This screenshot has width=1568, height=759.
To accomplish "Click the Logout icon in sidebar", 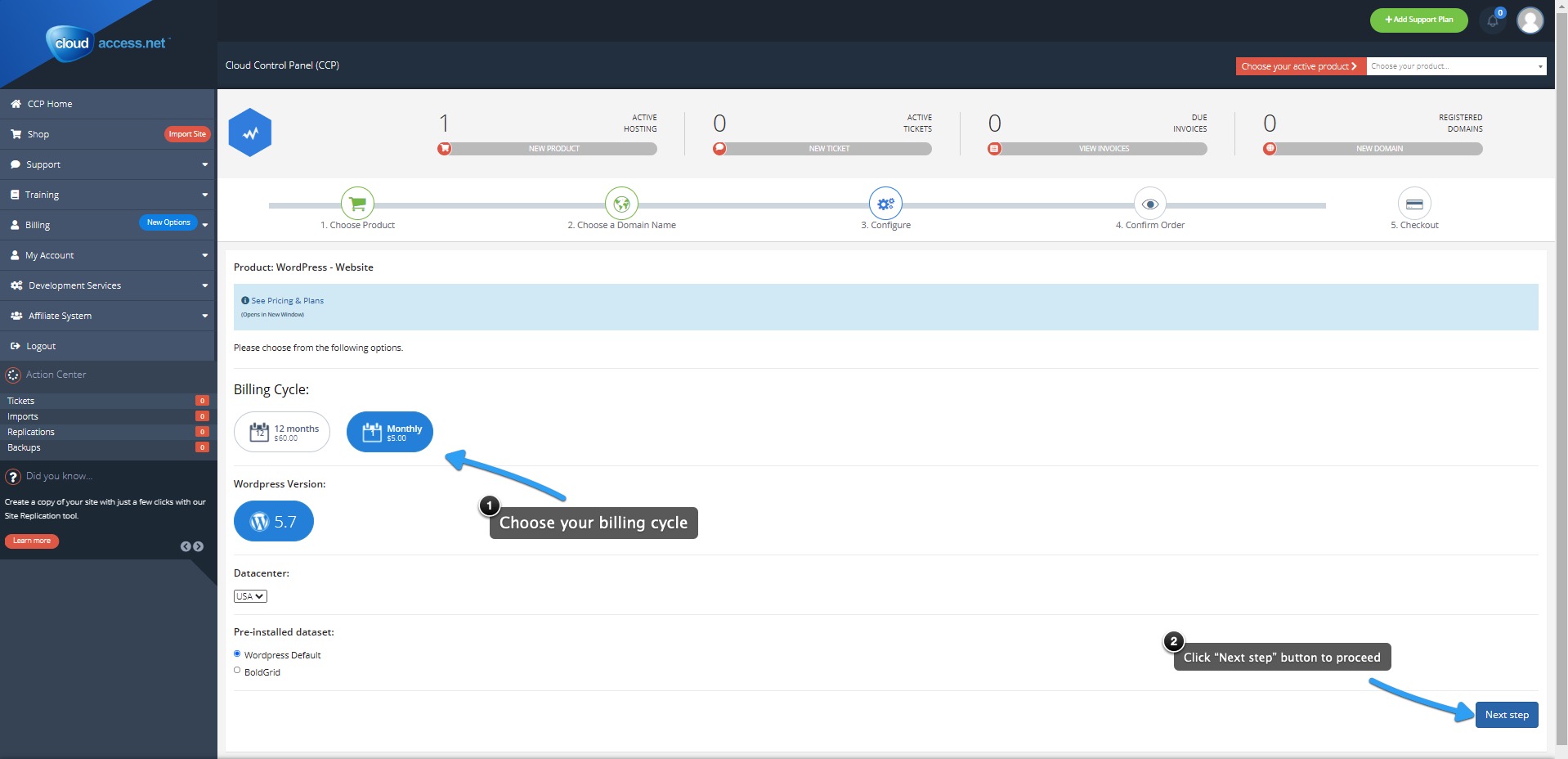I will (x=16, y=346).
